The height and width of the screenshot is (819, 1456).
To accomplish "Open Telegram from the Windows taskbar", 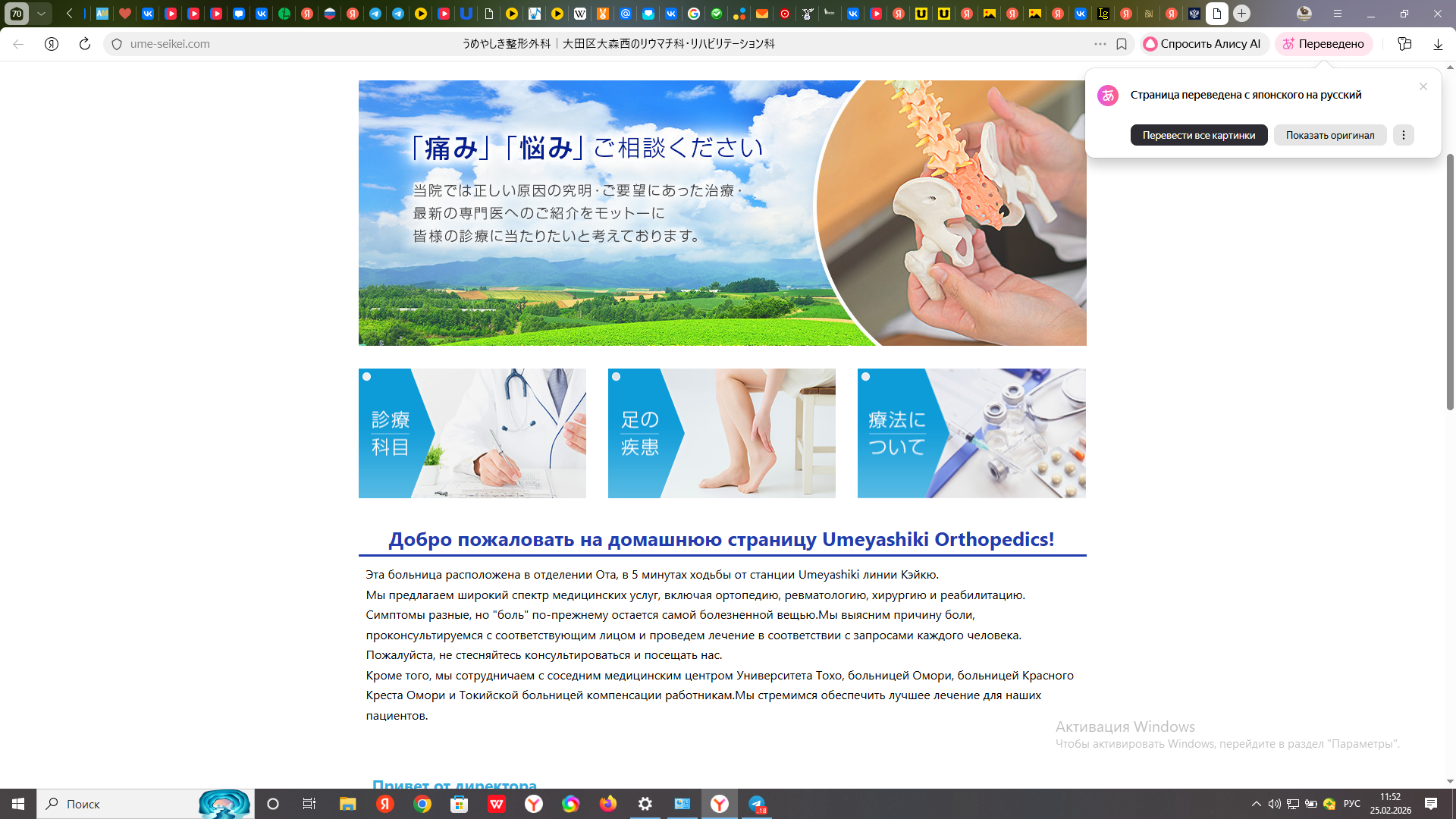I will point(757,804).
